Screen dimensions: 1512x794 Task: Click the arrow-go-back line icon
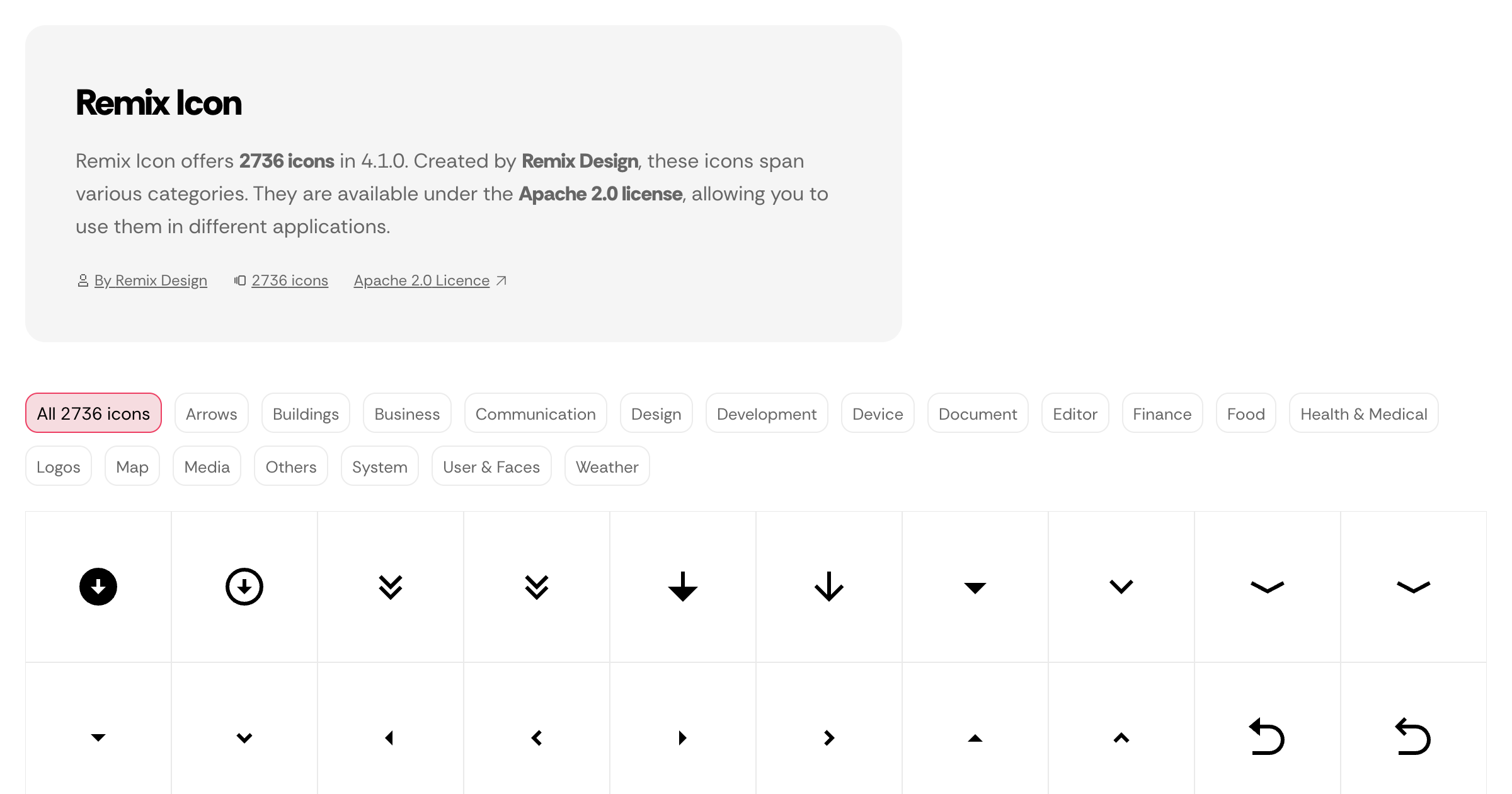1414,737
